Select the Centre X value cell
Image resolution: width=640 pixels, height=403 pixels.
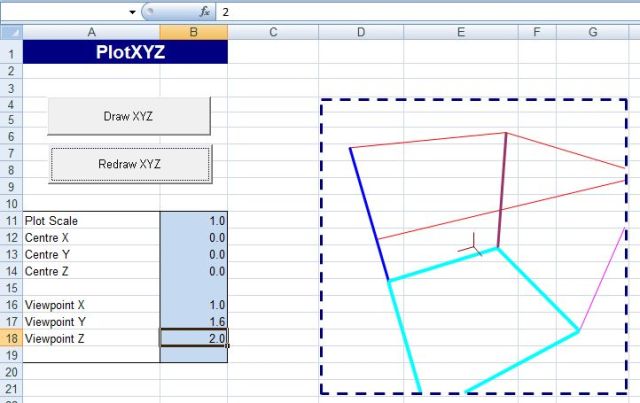(193, 237)
